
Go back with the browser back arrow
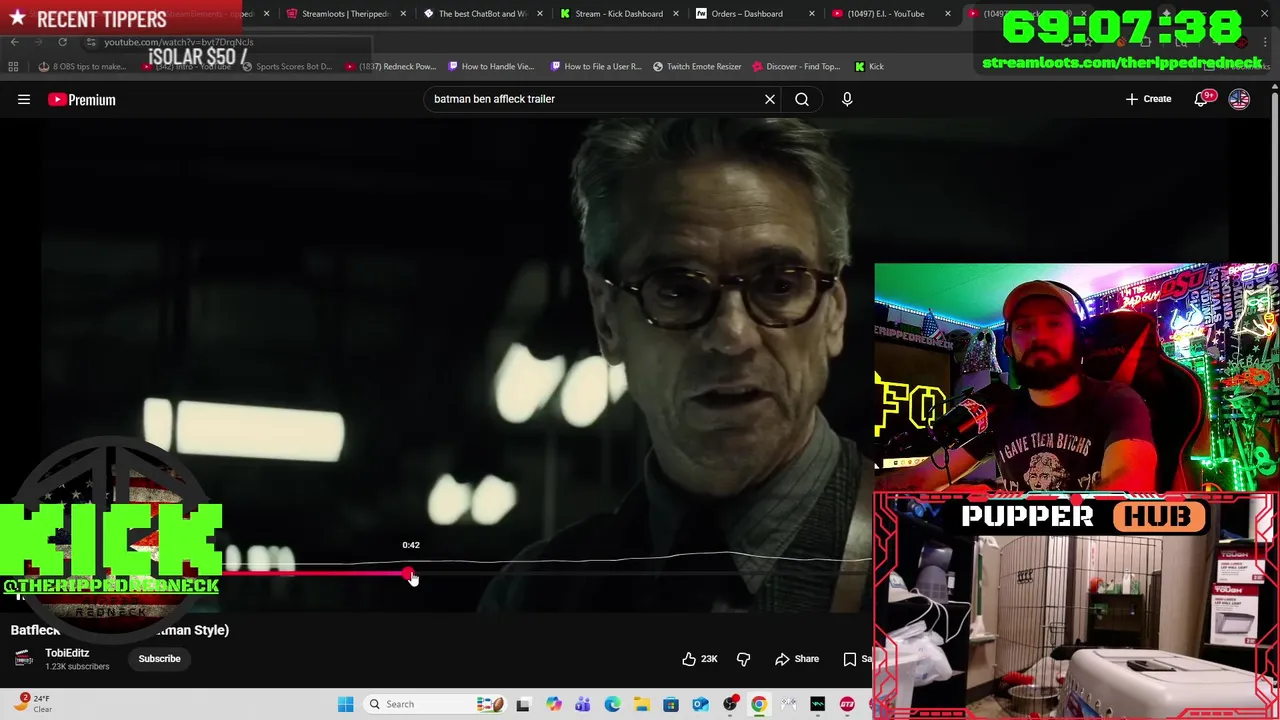pyautogui.click(x=14, y=42)
